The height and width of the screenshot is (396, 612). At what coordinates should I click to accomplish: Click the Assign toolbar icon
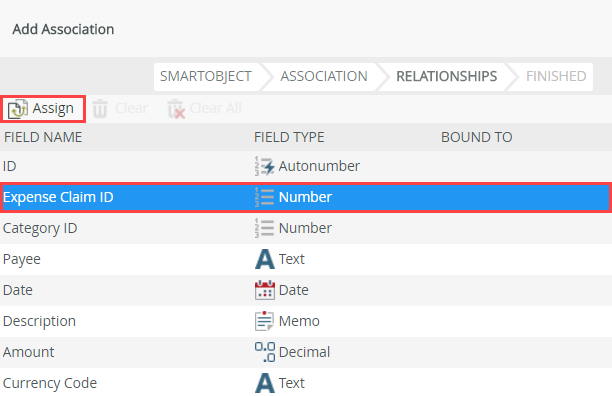click(18, 109)
